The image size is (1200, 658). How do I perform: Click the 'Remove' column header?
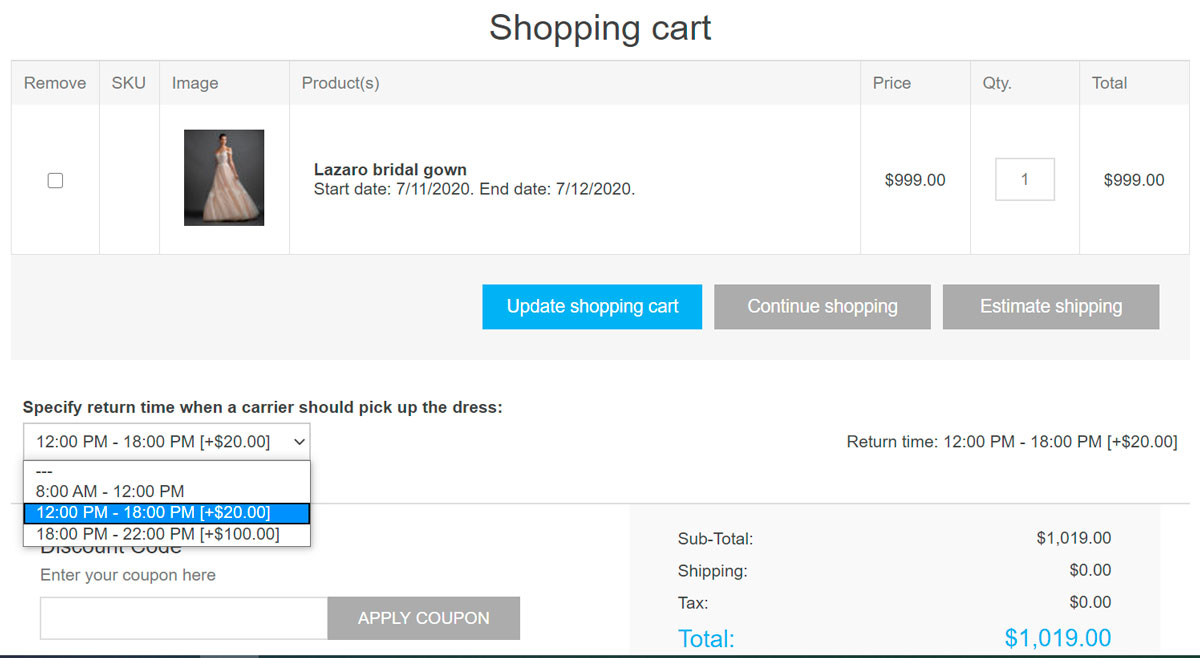point(55,83)
